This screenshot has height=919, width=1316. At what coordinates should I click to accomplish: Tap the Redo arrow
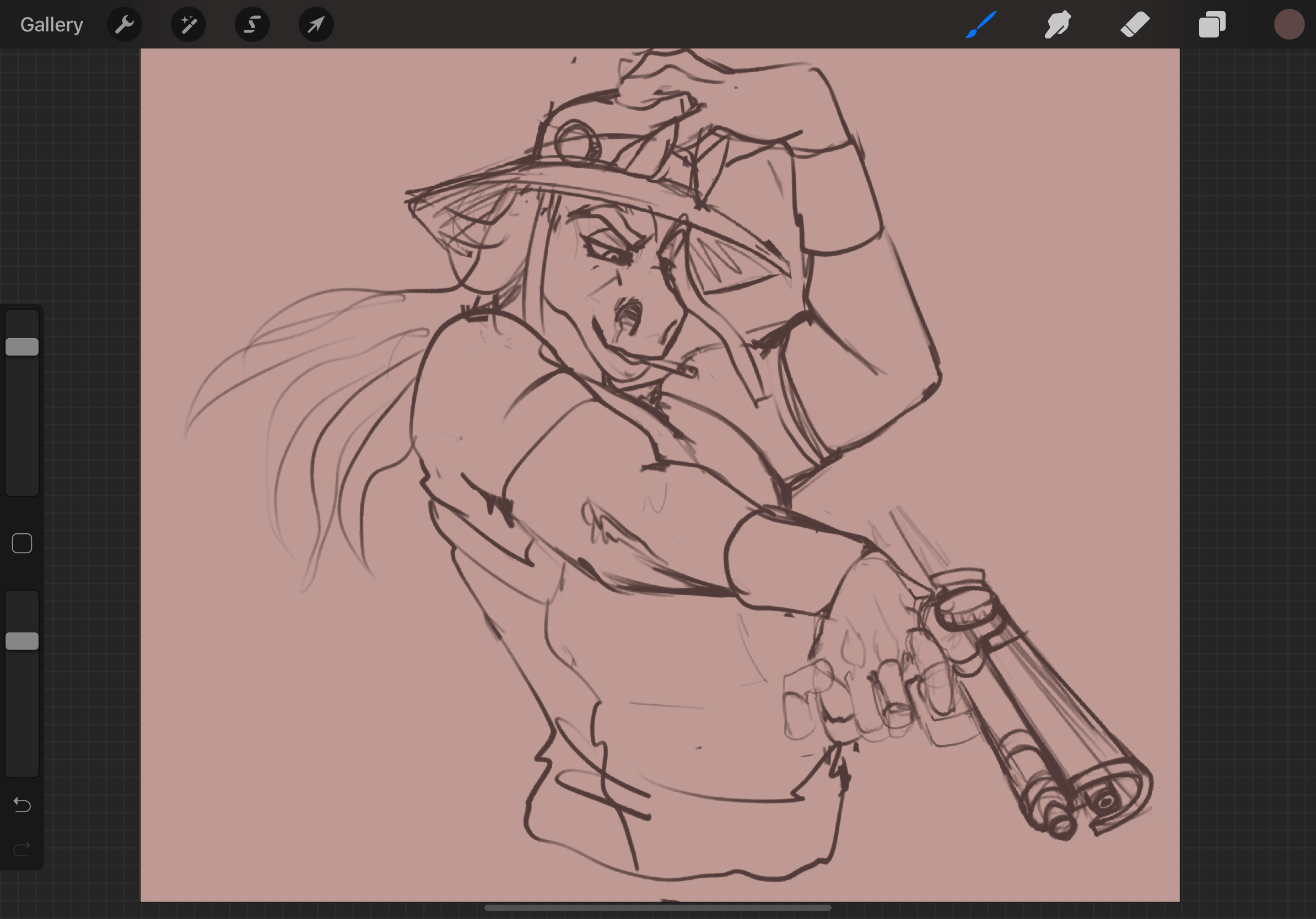pyautogui.click(x=22, y=848)
